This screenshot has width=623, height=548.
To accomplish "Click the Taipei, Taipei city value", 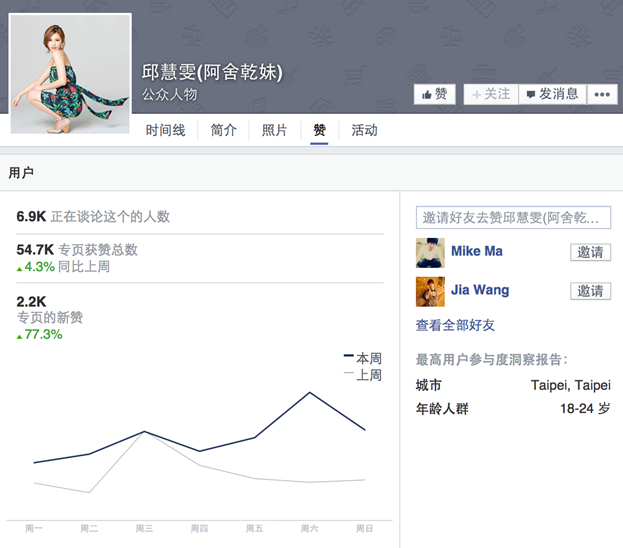I will (x=571, y=385).
